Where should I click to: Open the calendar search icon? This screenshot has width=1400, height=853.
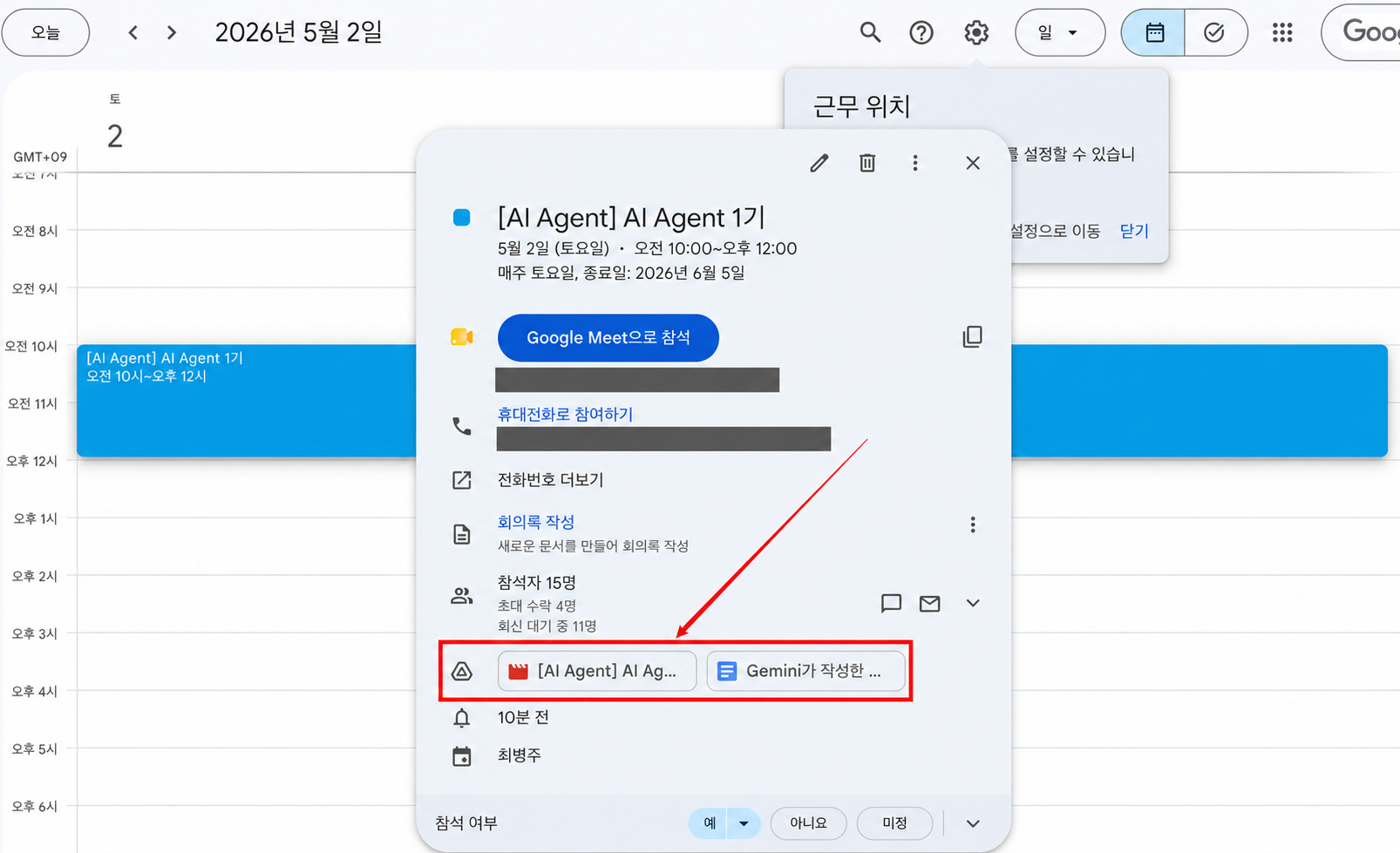tap(870, 33)
